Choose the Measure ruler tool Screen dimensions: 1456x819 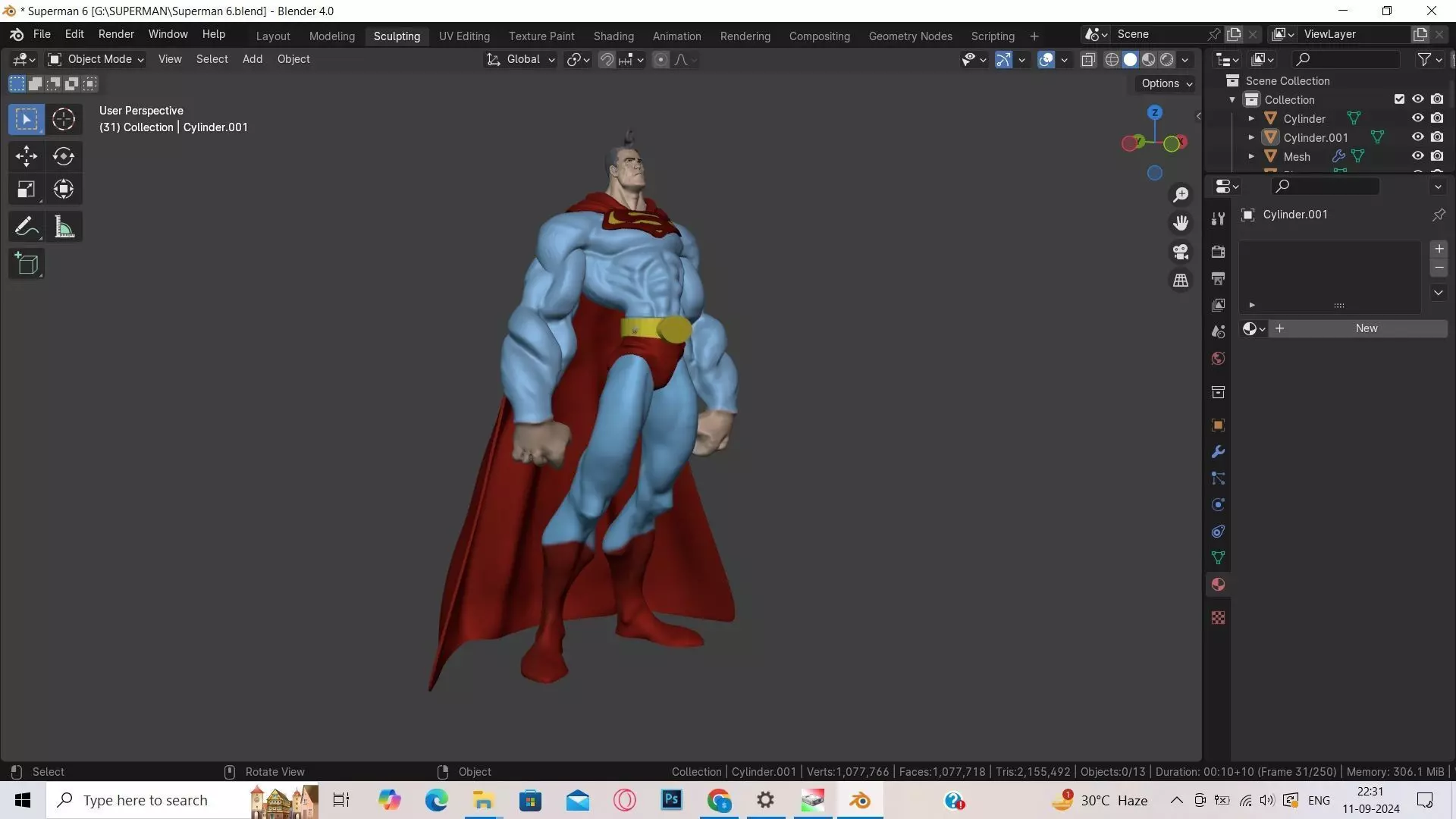pos(64,227)
